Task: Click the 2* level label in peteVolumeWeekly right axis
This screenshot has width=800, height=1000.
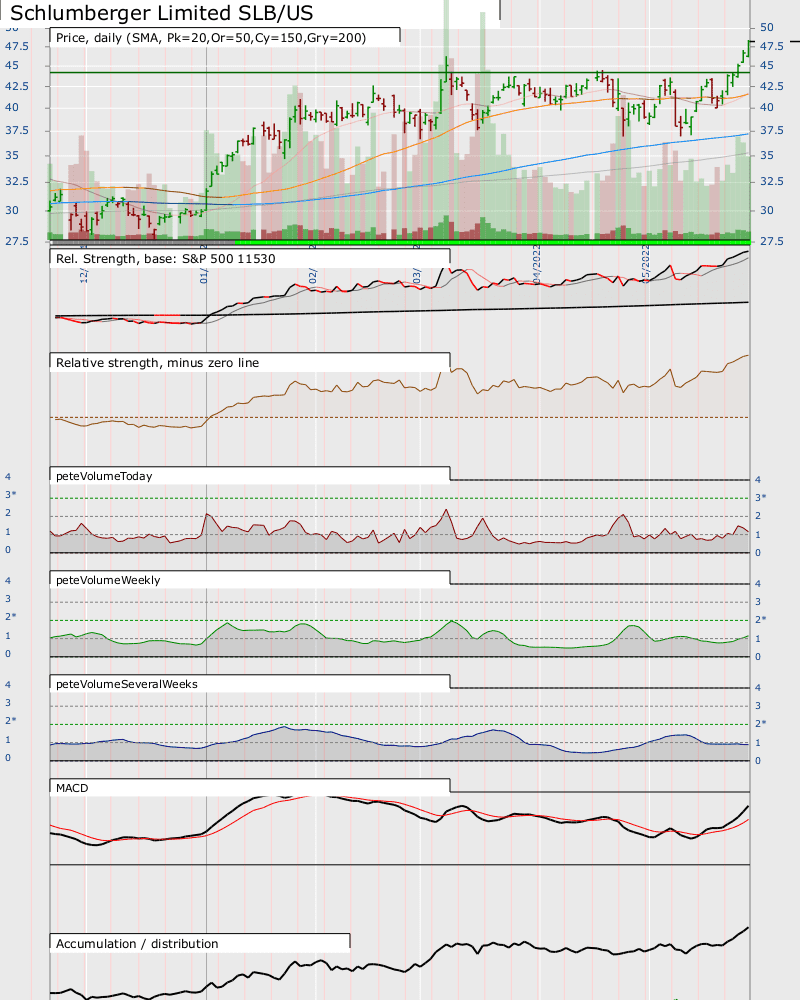Action: click(x=760, y=620)
